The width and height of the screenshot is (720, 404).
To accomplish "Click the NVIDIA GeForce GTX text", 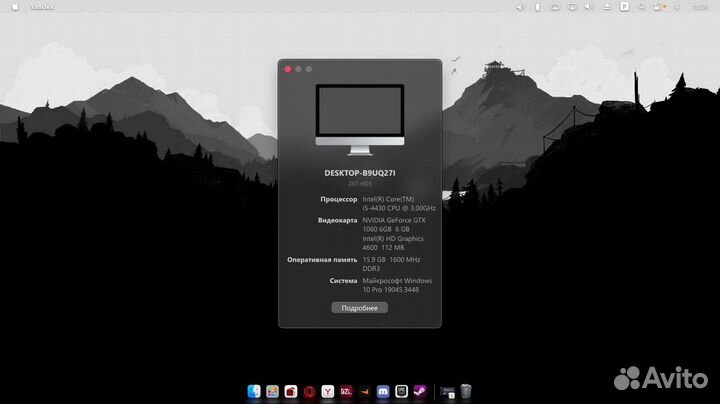I will tap(394, 220).
